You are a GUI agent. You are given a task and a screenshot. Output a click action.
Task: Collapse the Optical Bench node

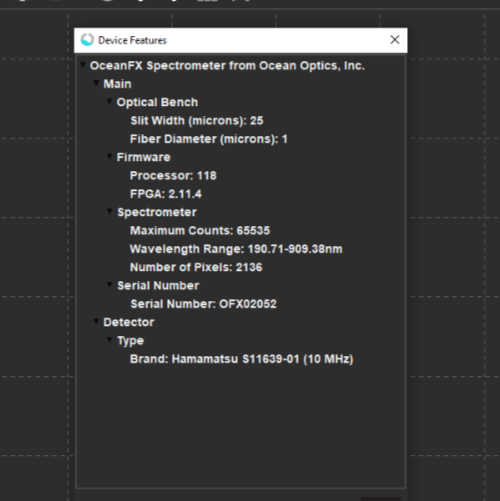(x=109, y=101)
